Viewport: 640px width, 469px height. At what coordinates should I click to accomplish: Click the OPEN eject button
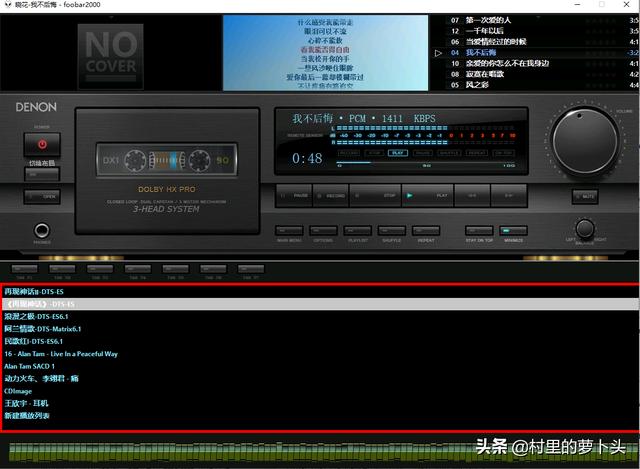[x=42, y=196]
